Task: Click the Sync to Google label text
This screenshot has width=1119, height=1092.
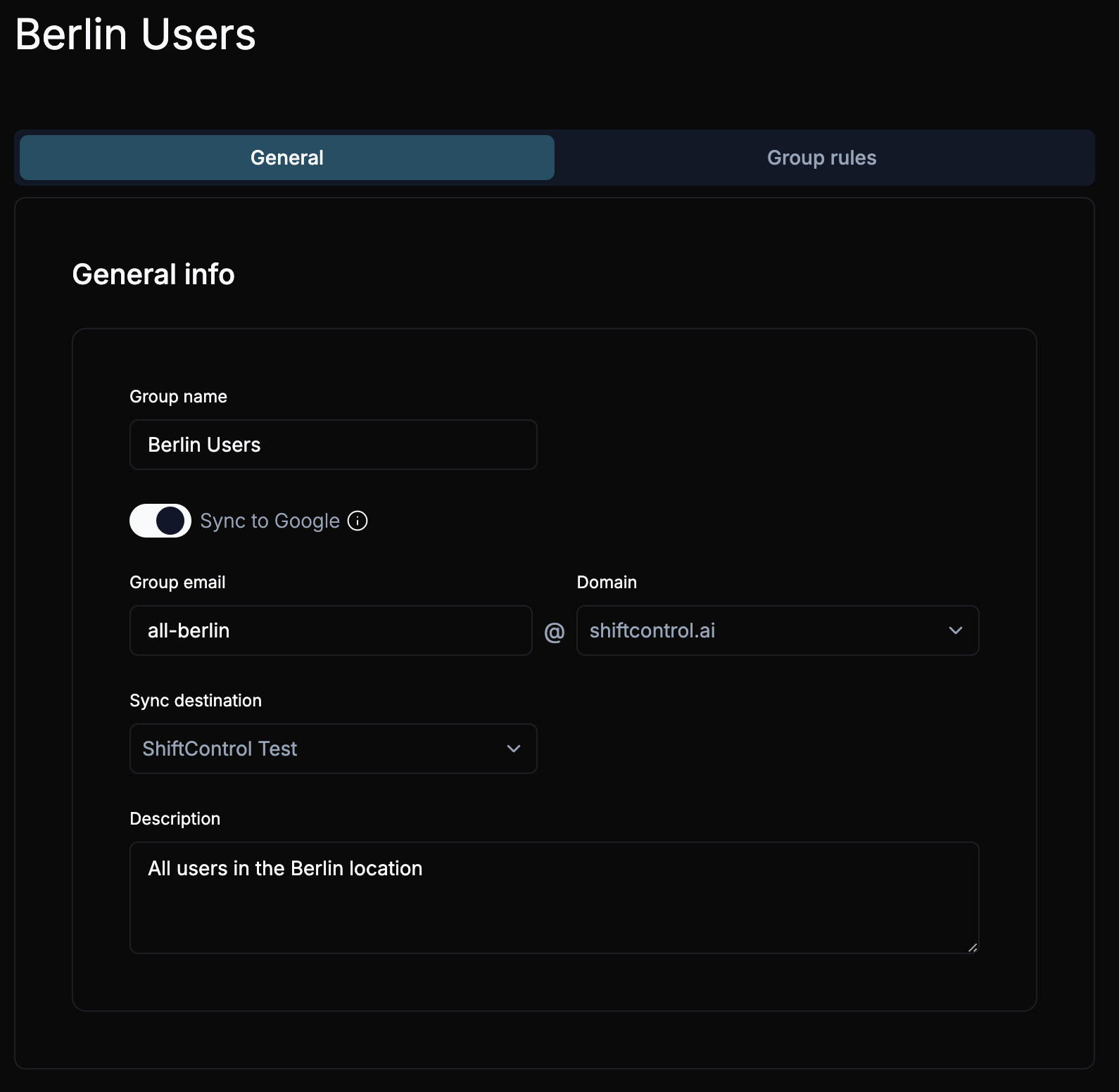Action: pyautogui.click(x=270, y=521)
